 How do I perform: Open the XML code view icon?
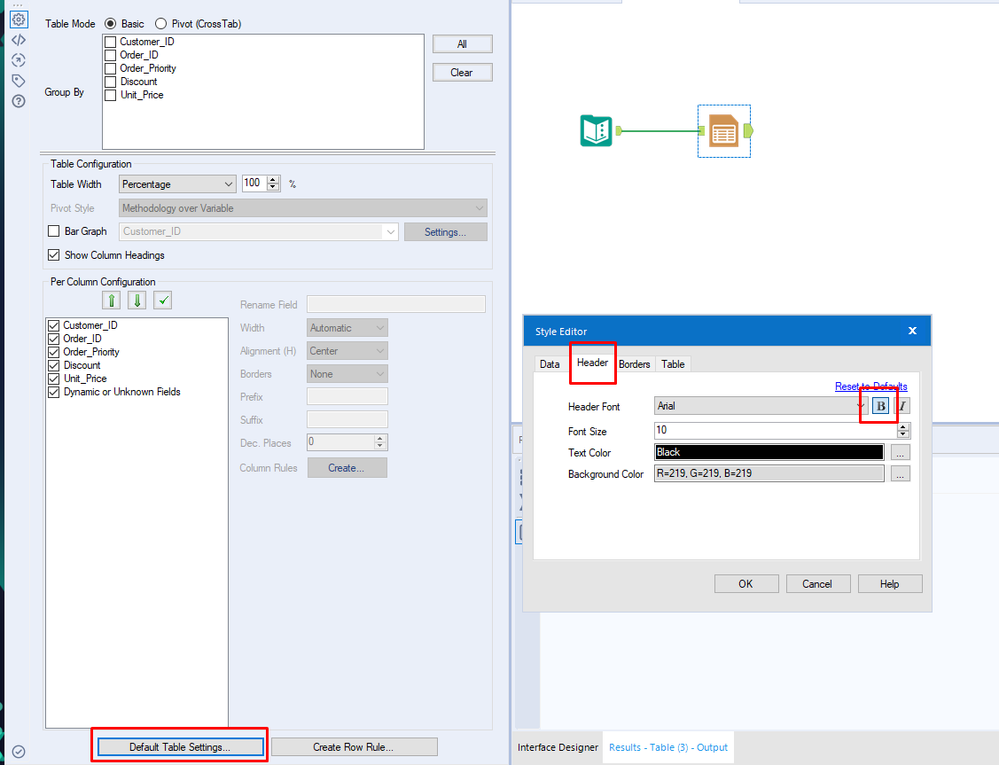point(18,40)
